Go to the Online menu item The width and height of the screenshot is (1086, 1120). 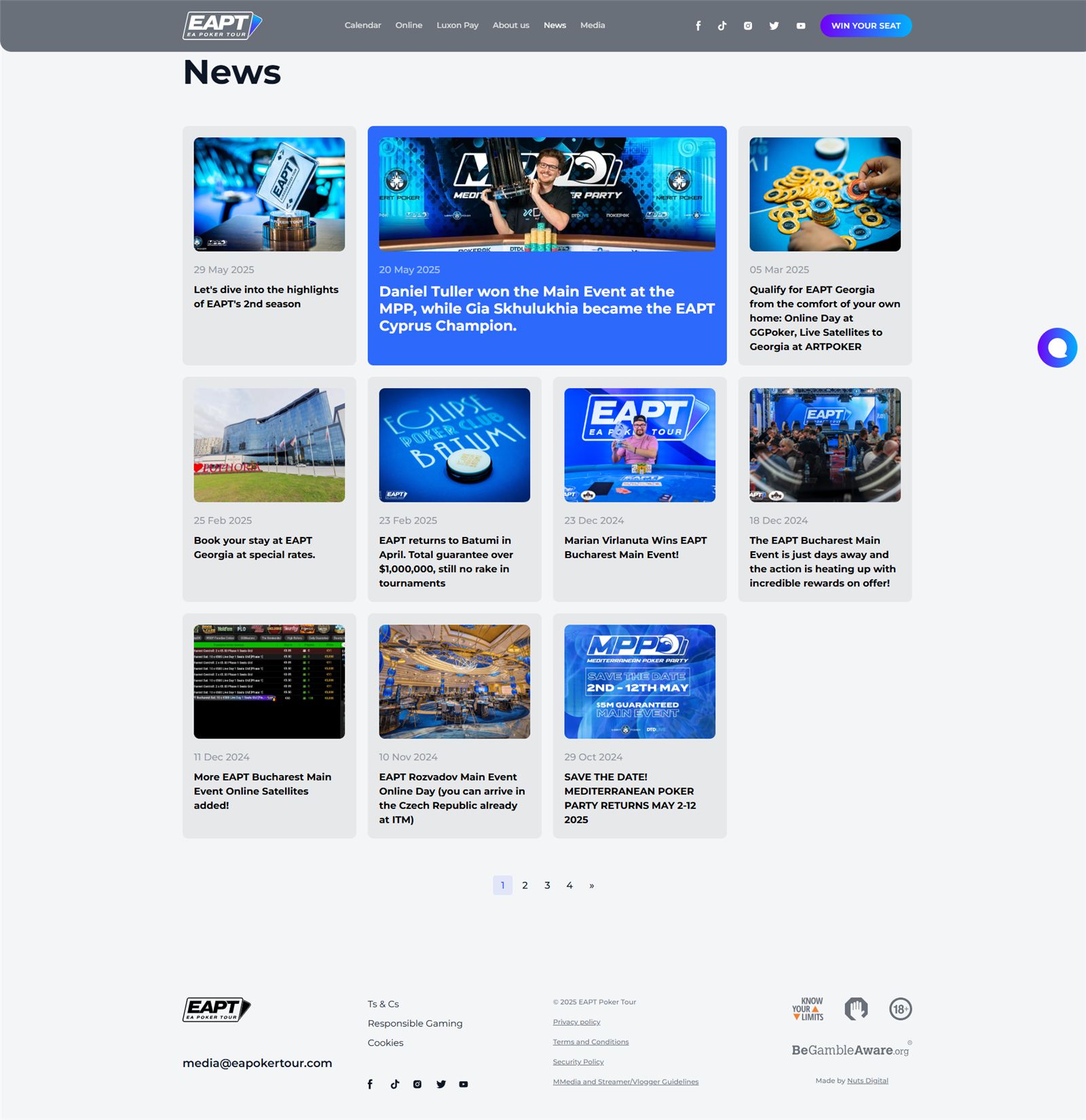click(409, 25)
